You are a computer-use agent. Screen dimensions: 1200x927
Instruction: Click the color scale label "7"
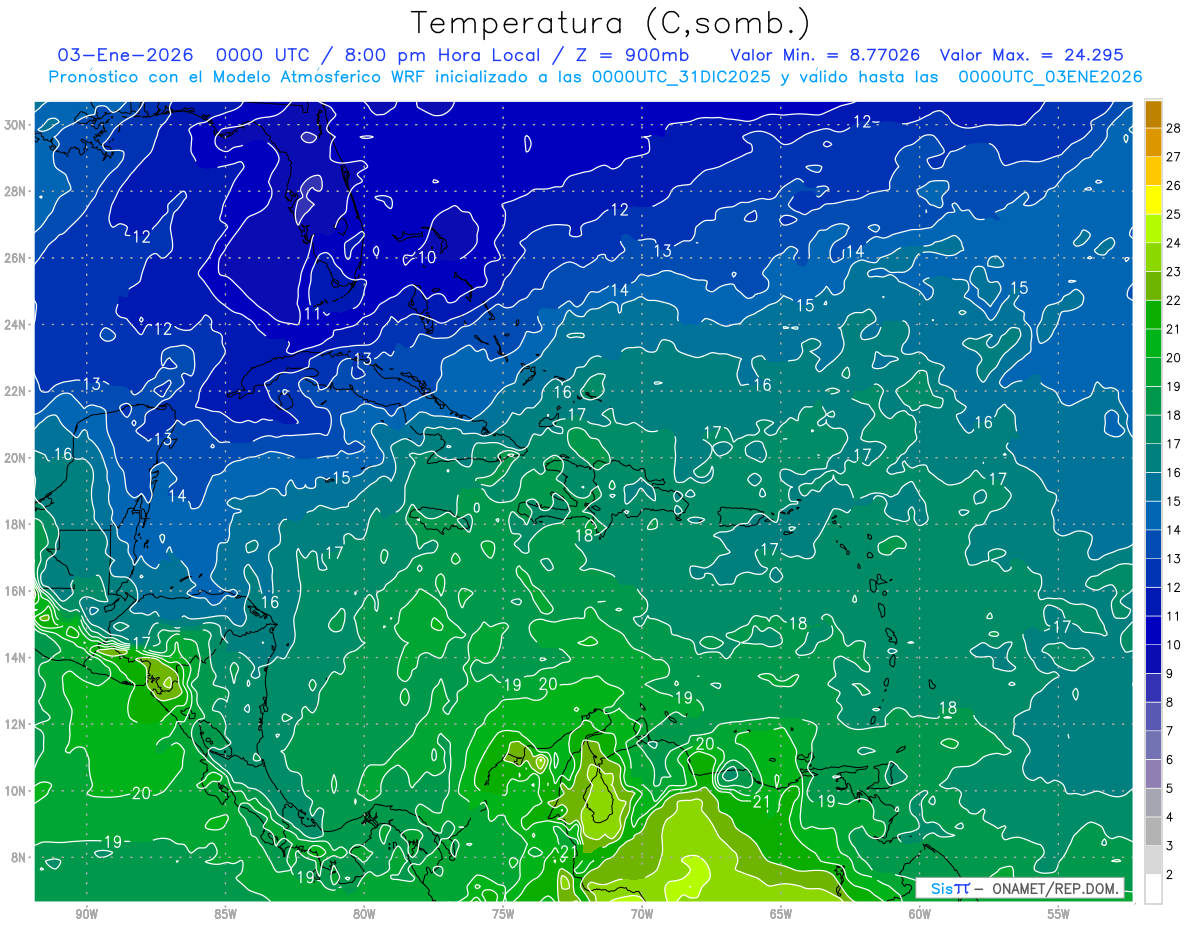coord(1170,731)
